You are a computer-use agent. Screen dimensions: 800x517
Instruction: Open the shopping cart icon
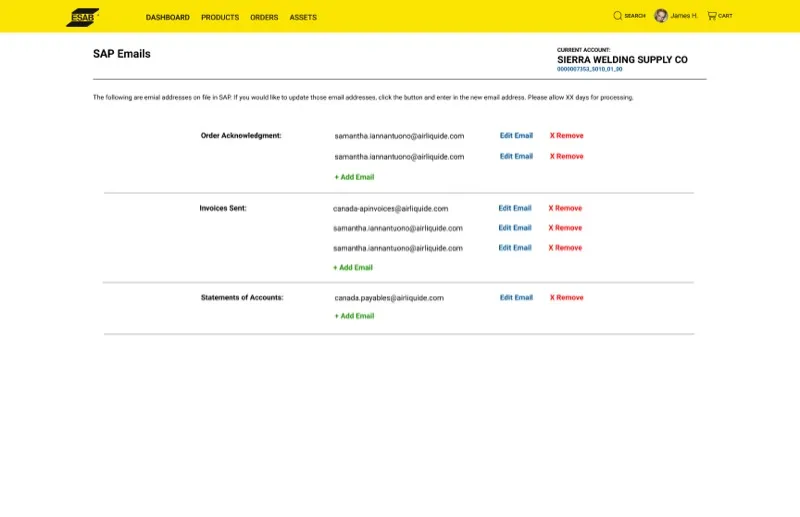tap(712, 16)
